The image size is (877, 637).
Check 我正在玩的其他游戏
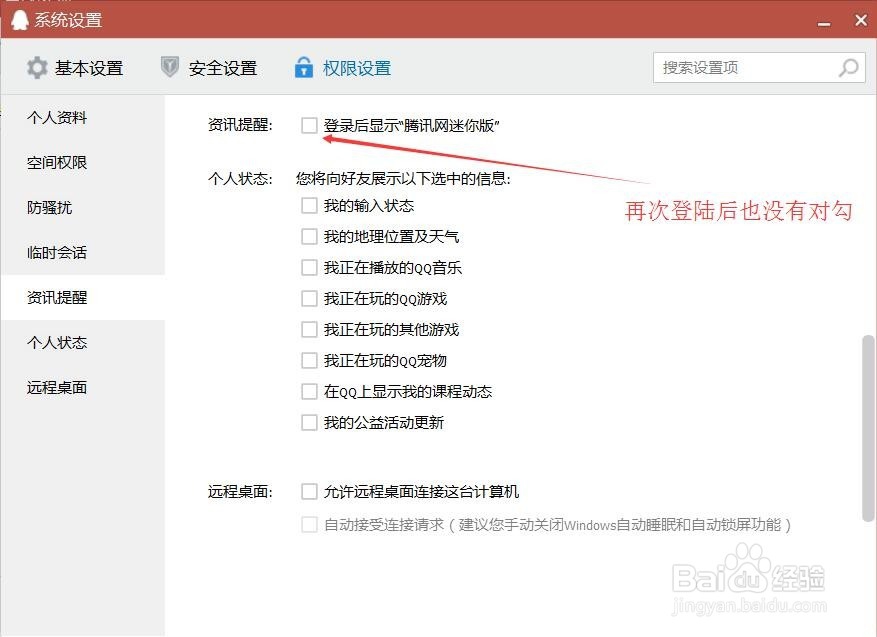click(x=310, y=329)
